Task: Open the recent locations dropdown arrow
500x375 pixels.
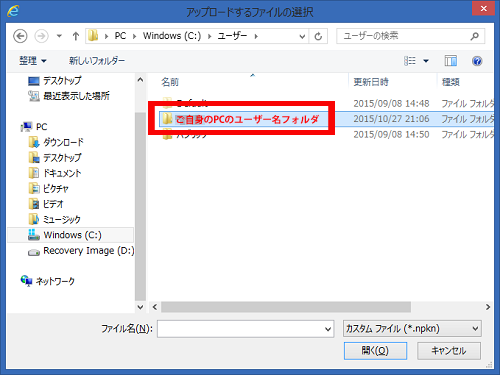Action: click(59, 36)
